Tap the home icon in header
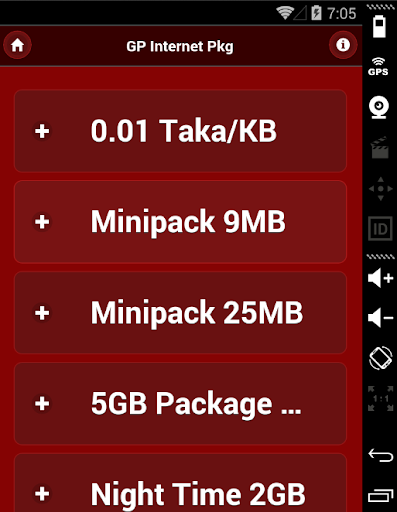 (x=17, y=45)
